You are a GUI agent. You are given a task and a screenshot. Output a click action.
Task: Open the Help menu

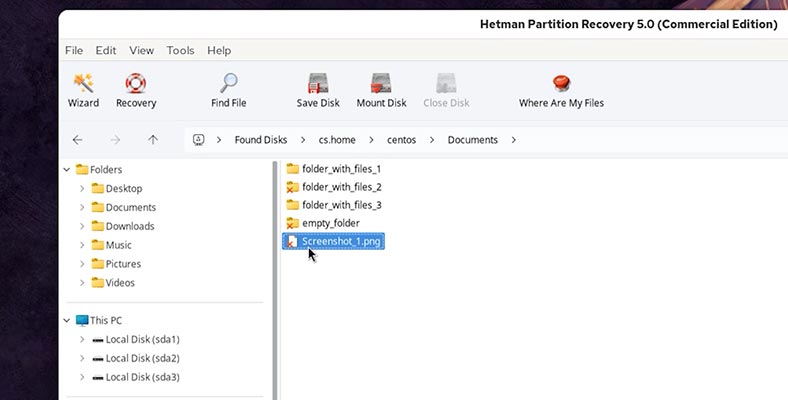[219, 50]
